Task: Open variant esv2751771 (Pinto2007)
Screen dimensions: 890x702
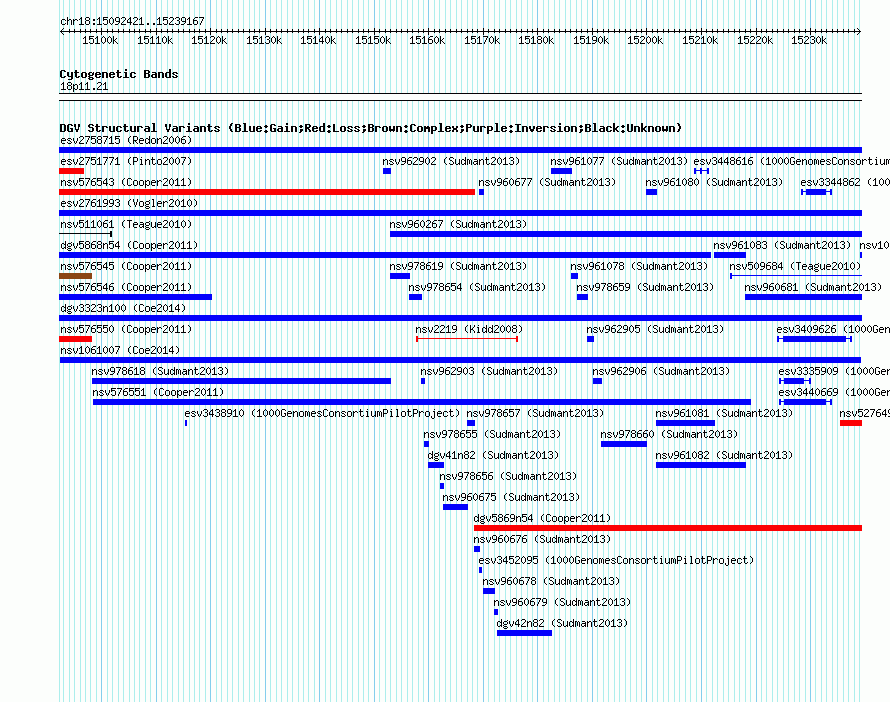Action: 126,161
